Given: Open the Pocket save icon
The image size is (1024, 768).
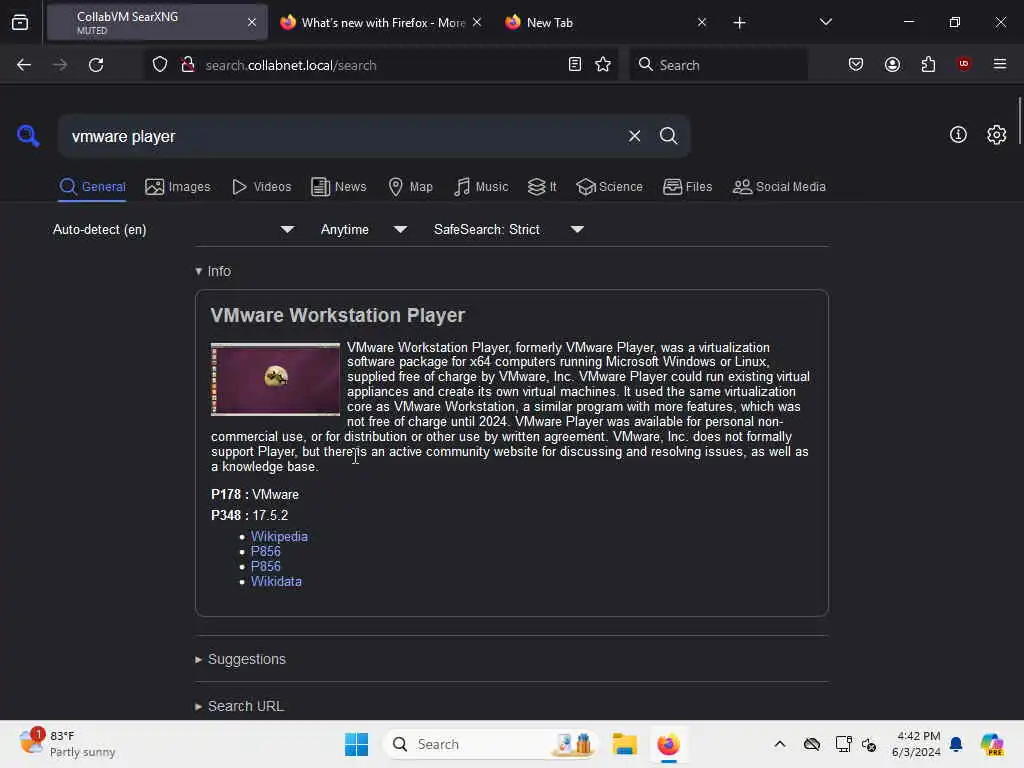Looking at the screenshot, I should pos(856,64).
